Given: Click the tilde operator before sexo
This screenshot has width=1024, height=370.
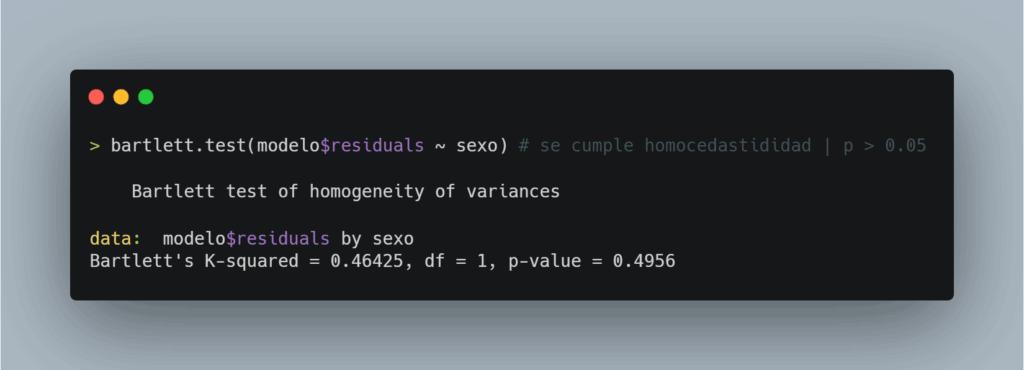Looking at the screenshot, I should click(440, 147).
